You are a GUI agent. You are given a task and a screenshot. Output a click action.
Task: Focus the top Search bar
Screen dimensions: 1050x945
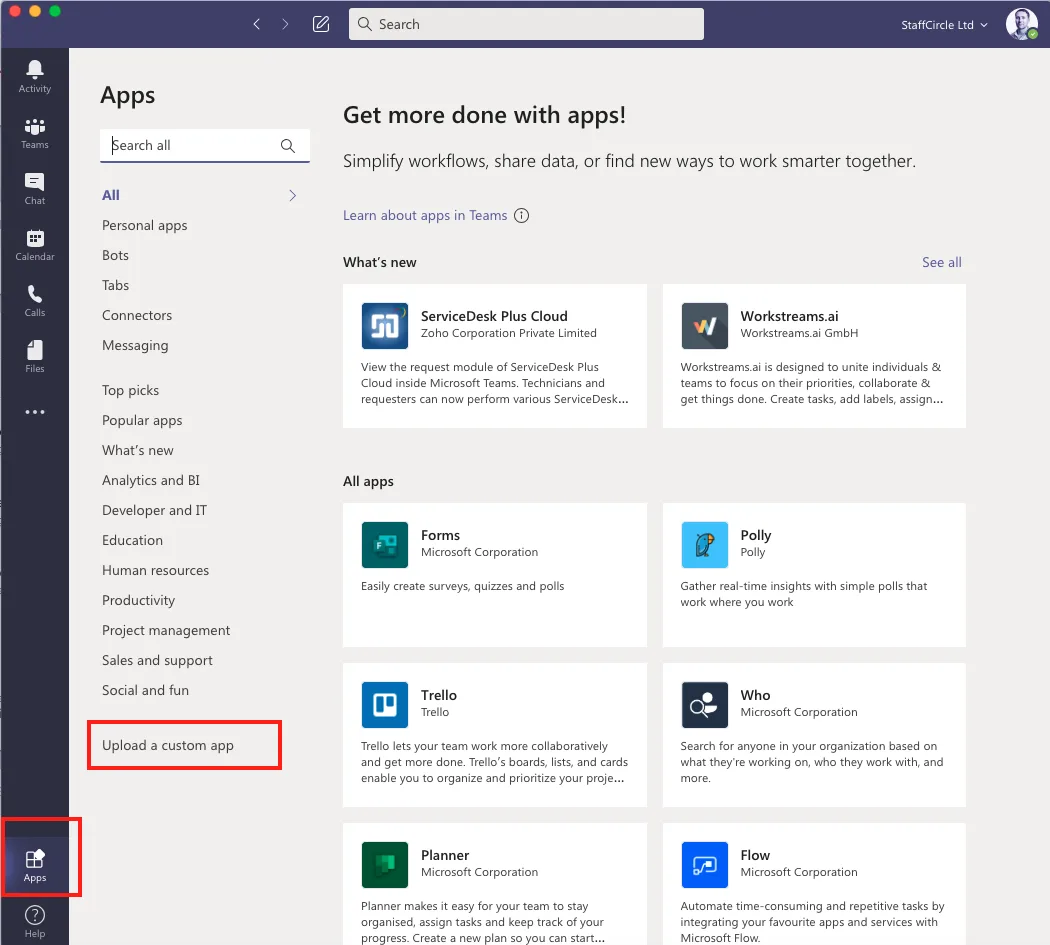pyautogui.click(x=526, y=24)
